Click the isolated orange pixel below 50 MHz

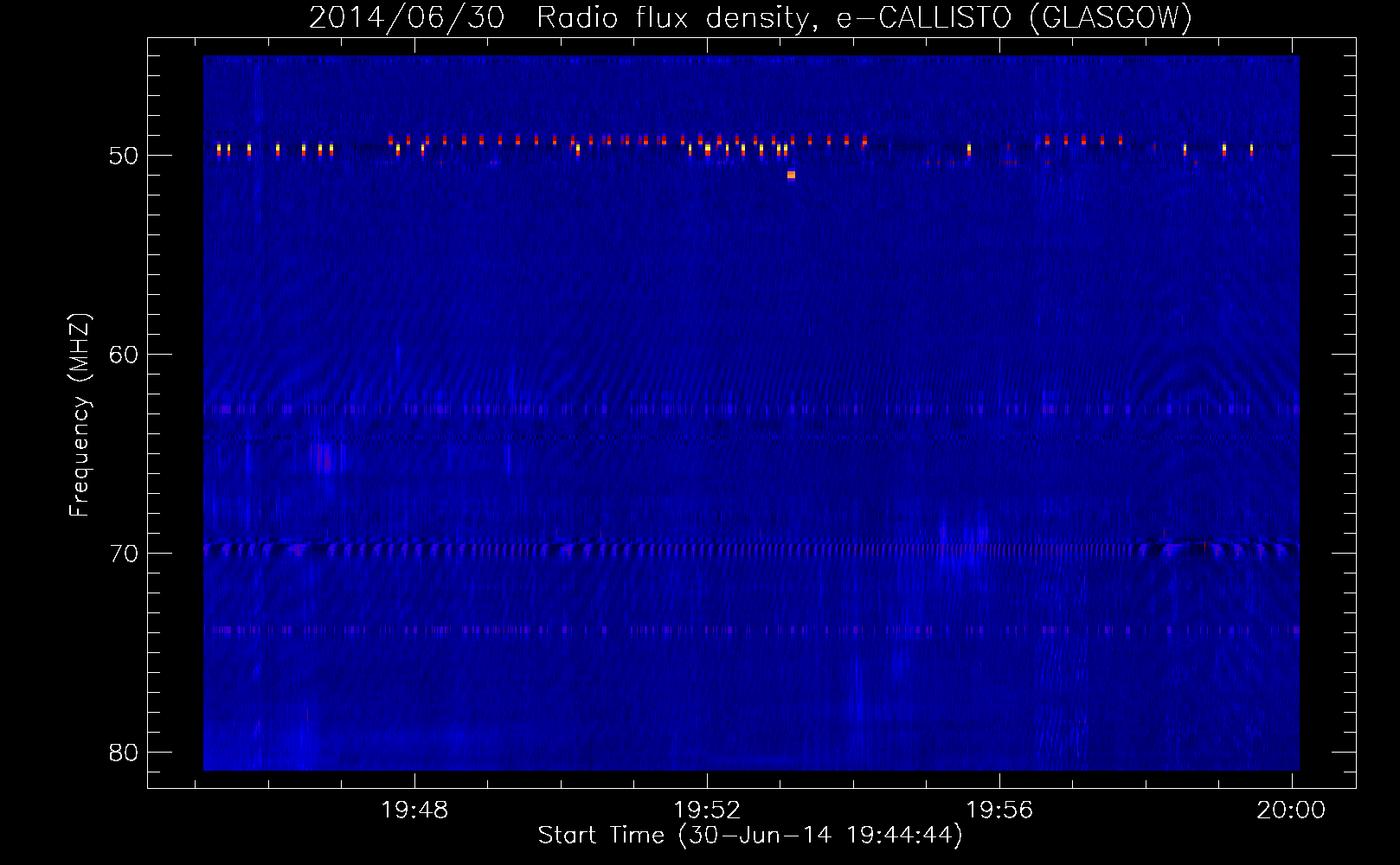pyautogui.click(x=791, y=175)
